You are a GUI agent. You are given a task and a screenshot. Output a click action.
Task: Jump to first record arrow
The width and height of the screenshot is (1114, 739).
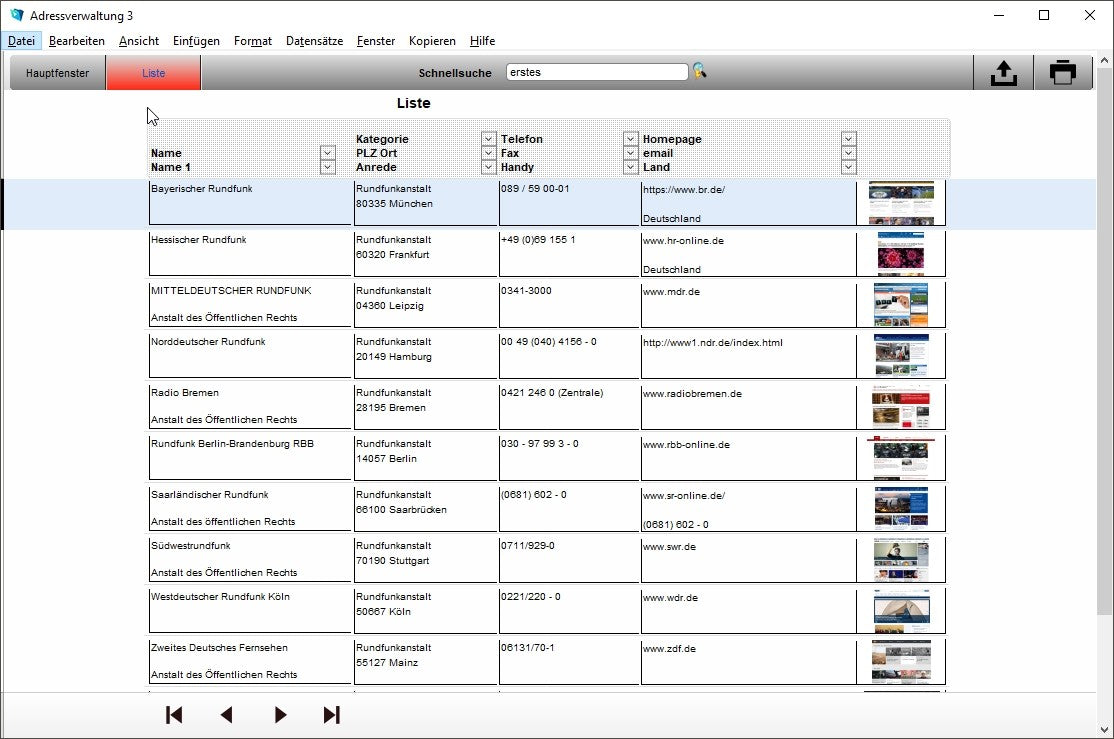(174, 714)
